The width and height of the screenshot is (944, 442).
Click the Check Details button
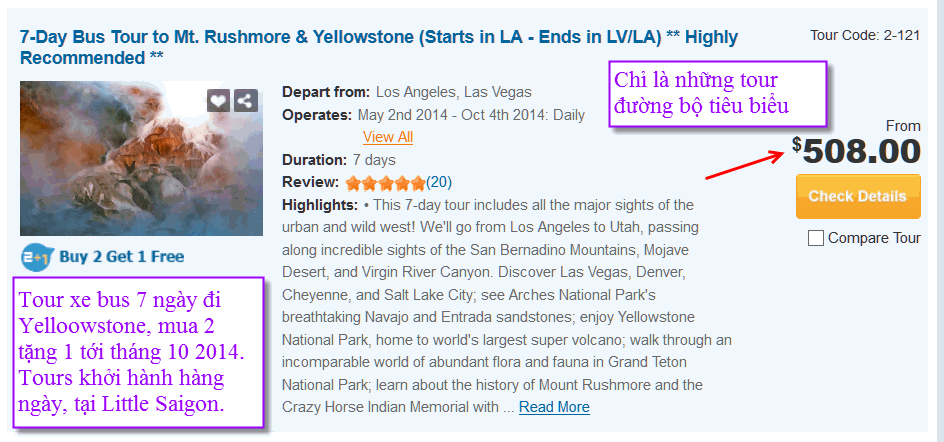858,196
